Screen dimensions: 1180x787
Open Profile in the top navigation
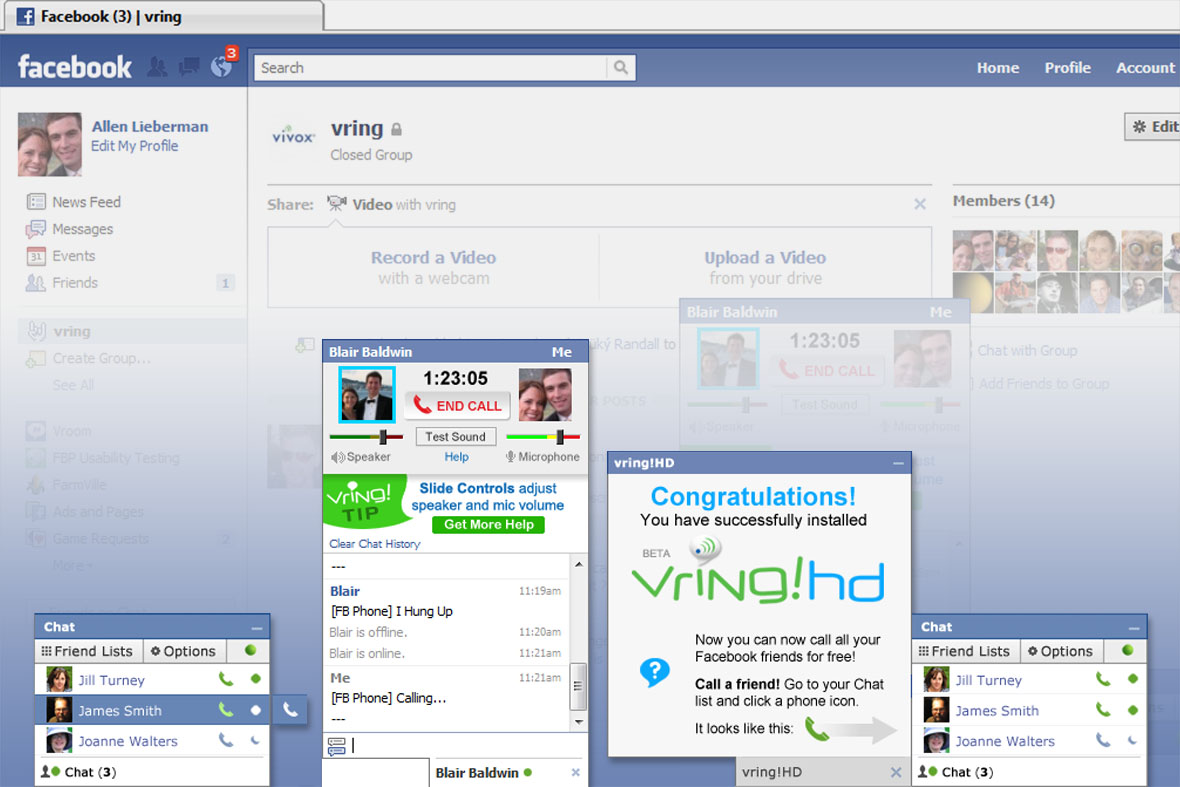coord(1067,68)
